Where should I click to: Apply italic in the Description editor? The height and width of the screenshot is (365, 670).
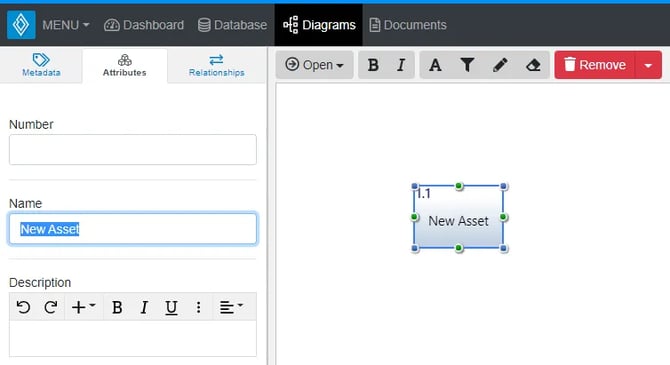click(x=144, y=307)
